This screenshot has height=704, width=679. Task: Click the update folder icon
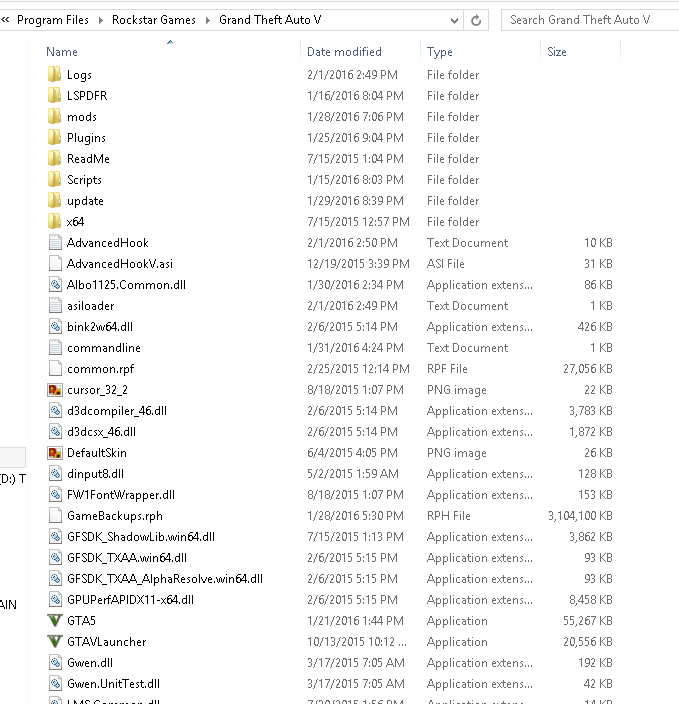(x=54, y=201)
